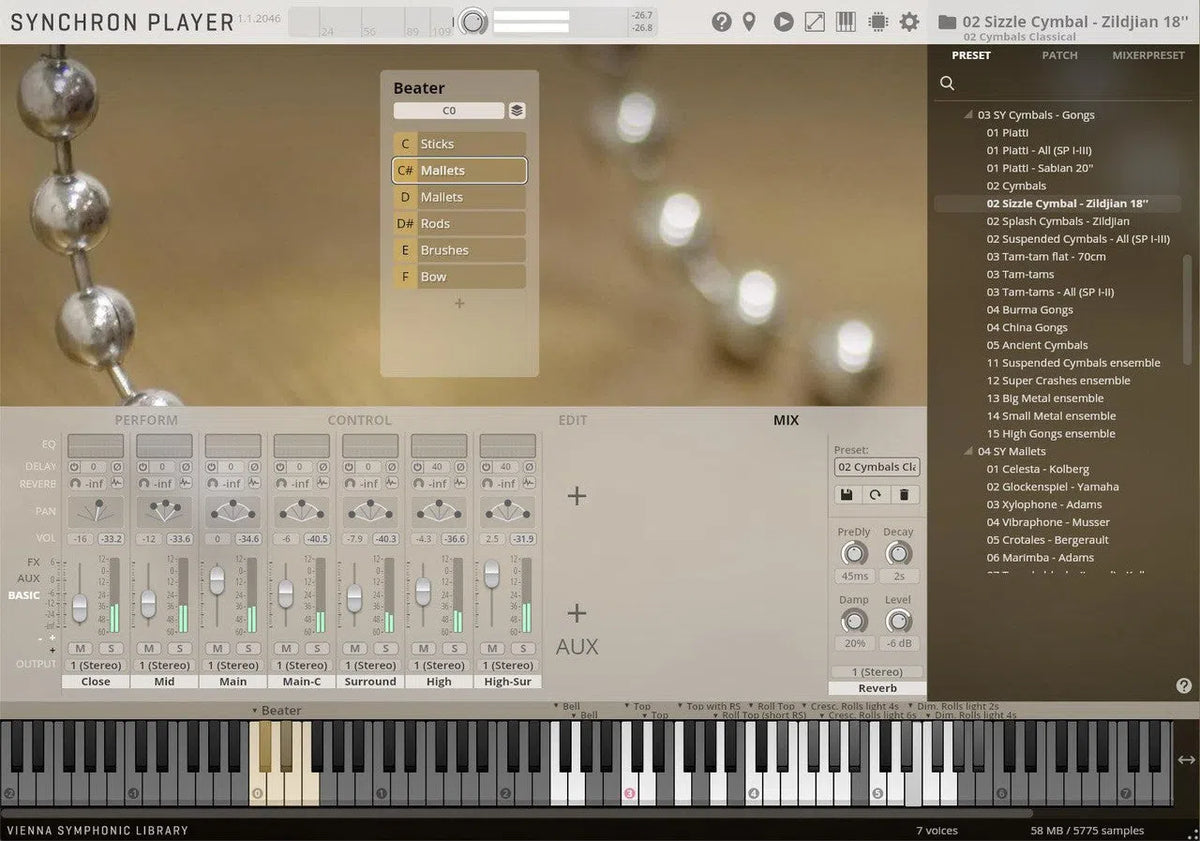This screenshot has height=841, width=1200.
Task: Click the piano keyboard icon in the toolbar
Action: (845, 20)
